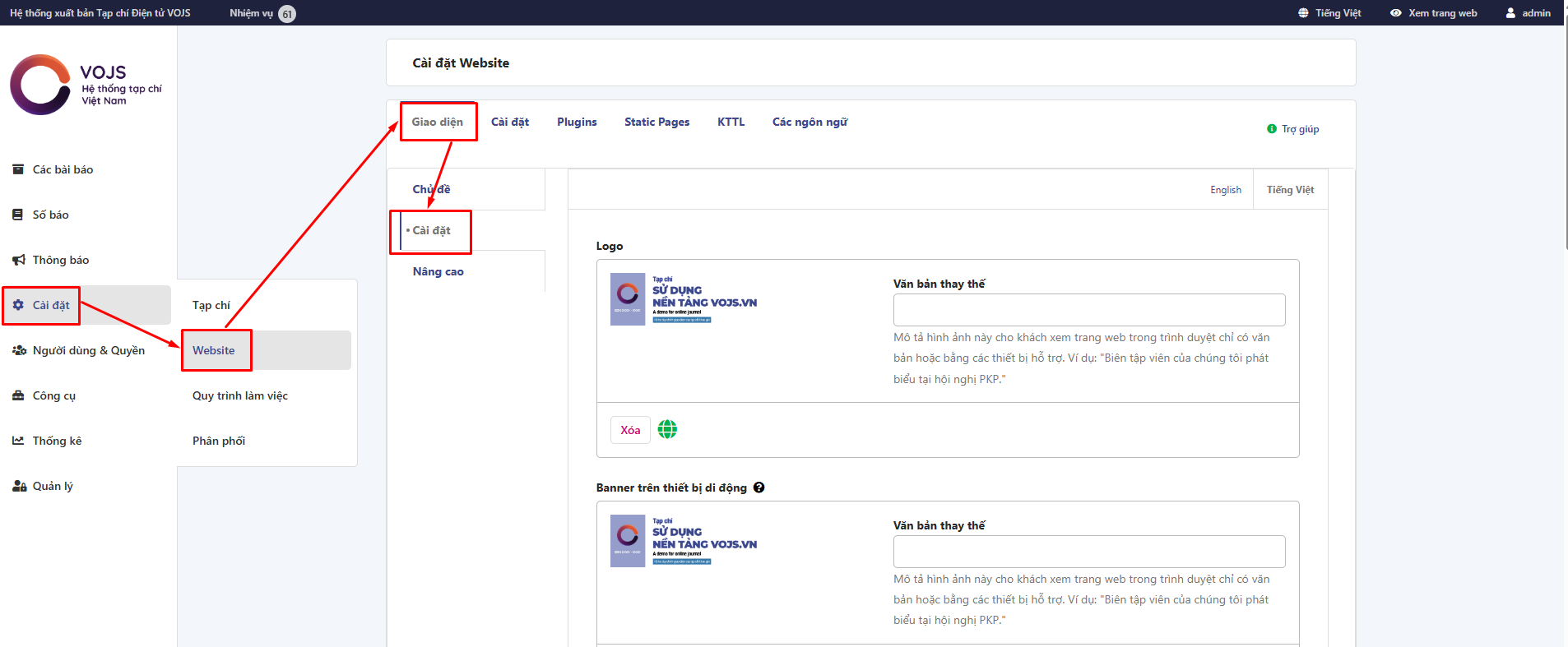Click the Người dùng & Quyền users icon
Image resolution: width=1568 pixels, height=647 pixels.
[19, 350]
